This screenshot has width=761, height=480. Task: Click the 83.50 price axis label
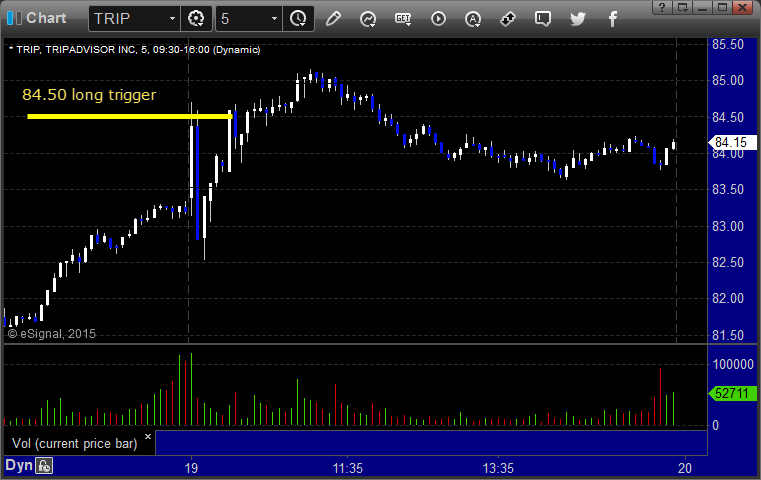(x=728, y=189)
